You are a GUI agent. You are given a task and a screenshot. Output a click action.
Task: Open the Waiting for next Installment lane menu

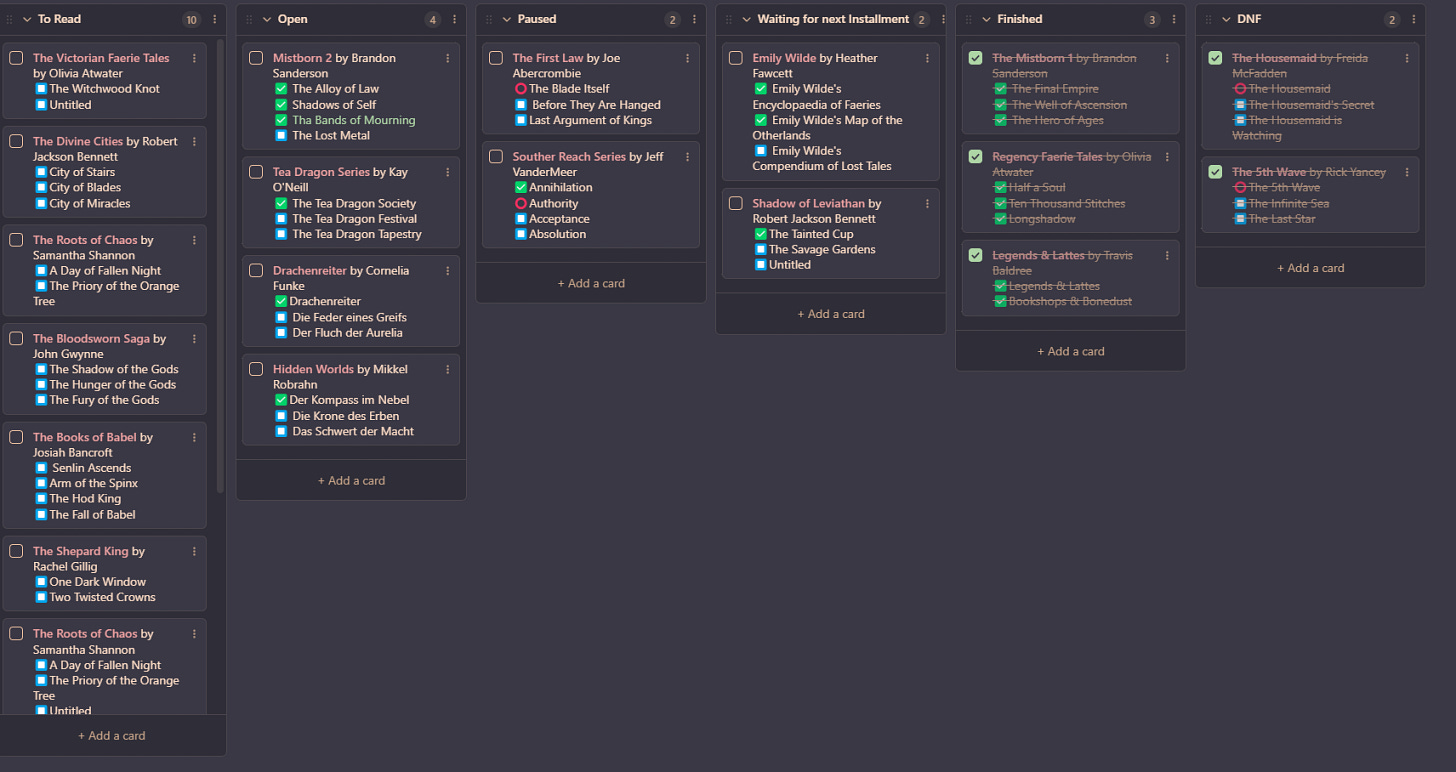pos(943,19)
